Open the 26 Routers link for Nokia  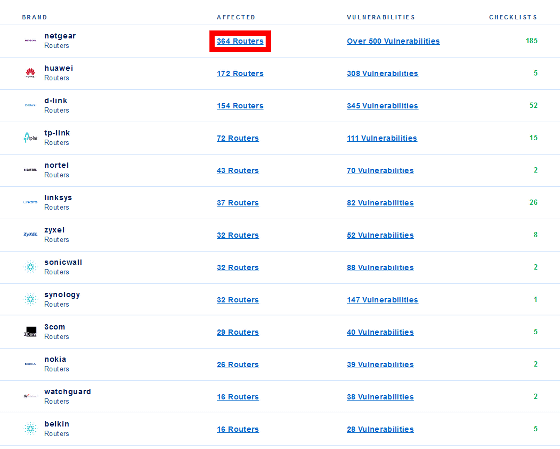pos(238,364)
